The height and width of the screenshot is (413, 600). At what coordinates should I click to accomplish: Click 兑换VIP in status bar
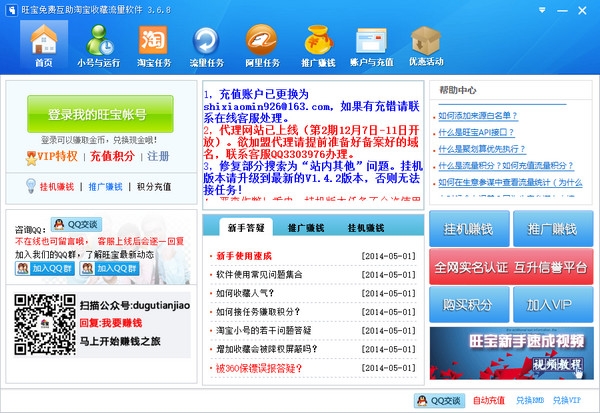click(x=567, y=400)
